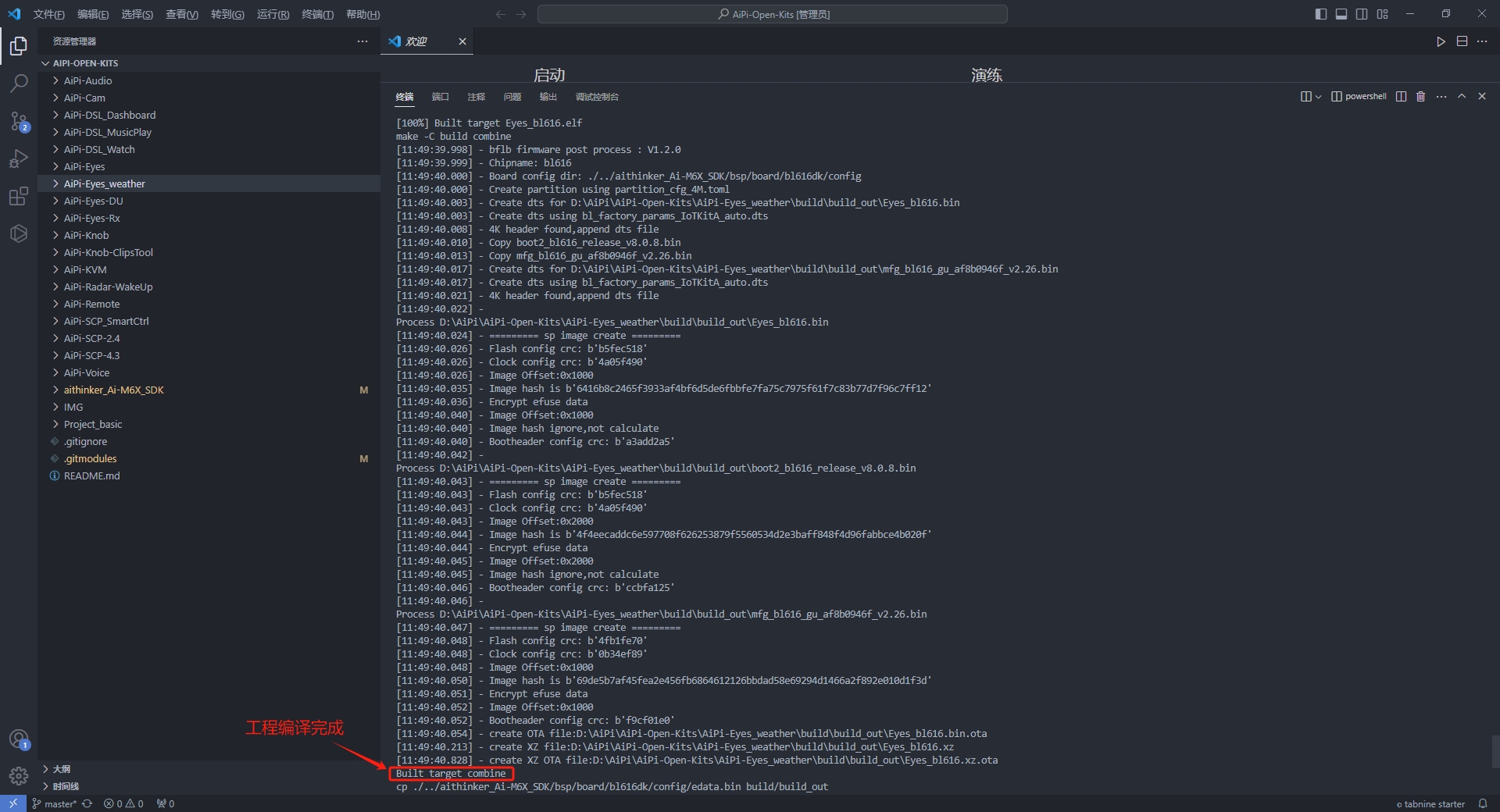Viewport: 1500px width, 812px height.
Task: Click the master branch indicator in status bar
Action: click(54, 803)
